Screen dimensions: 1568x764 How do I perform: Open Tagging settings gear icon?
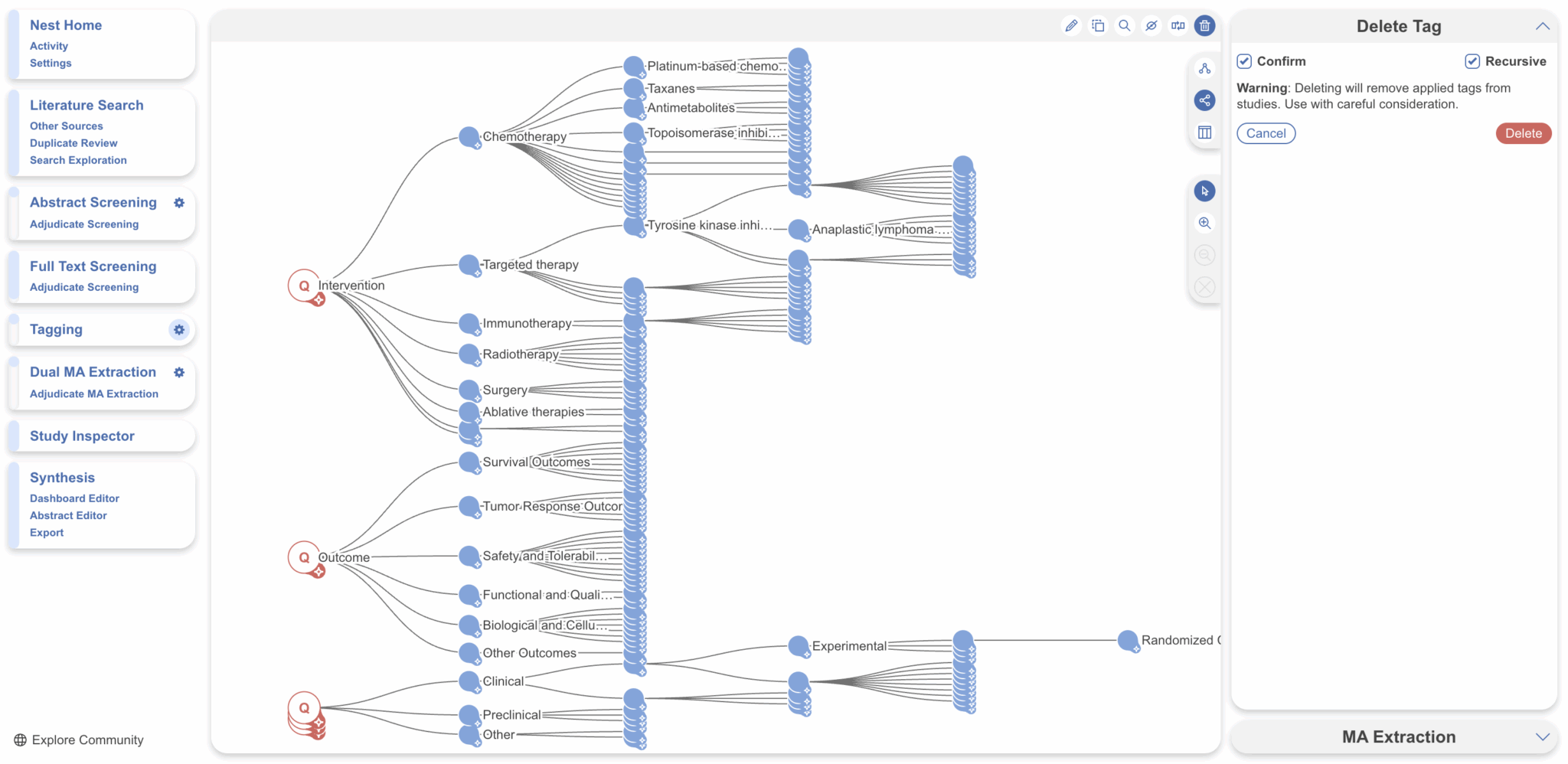click(x=179, y=330)
